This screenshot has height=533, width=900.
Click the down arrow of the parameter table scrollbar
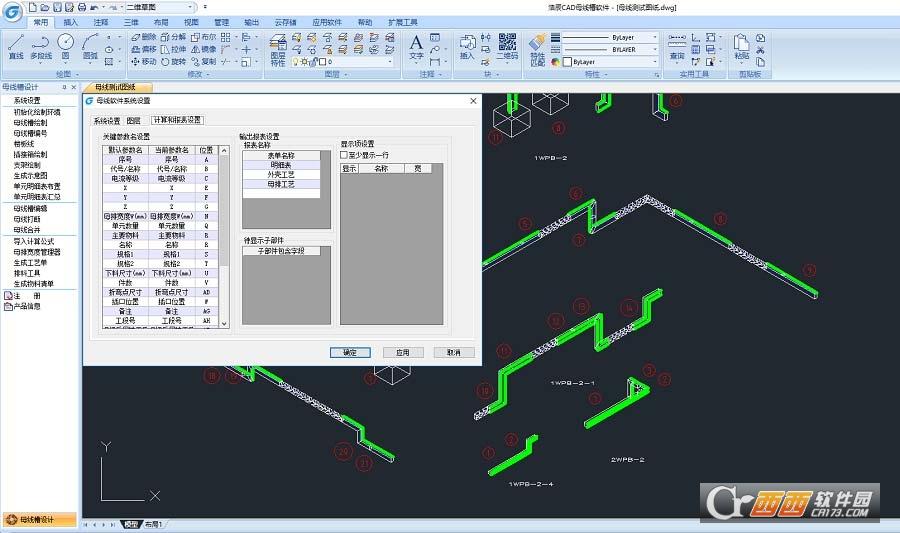click(224, 324)
